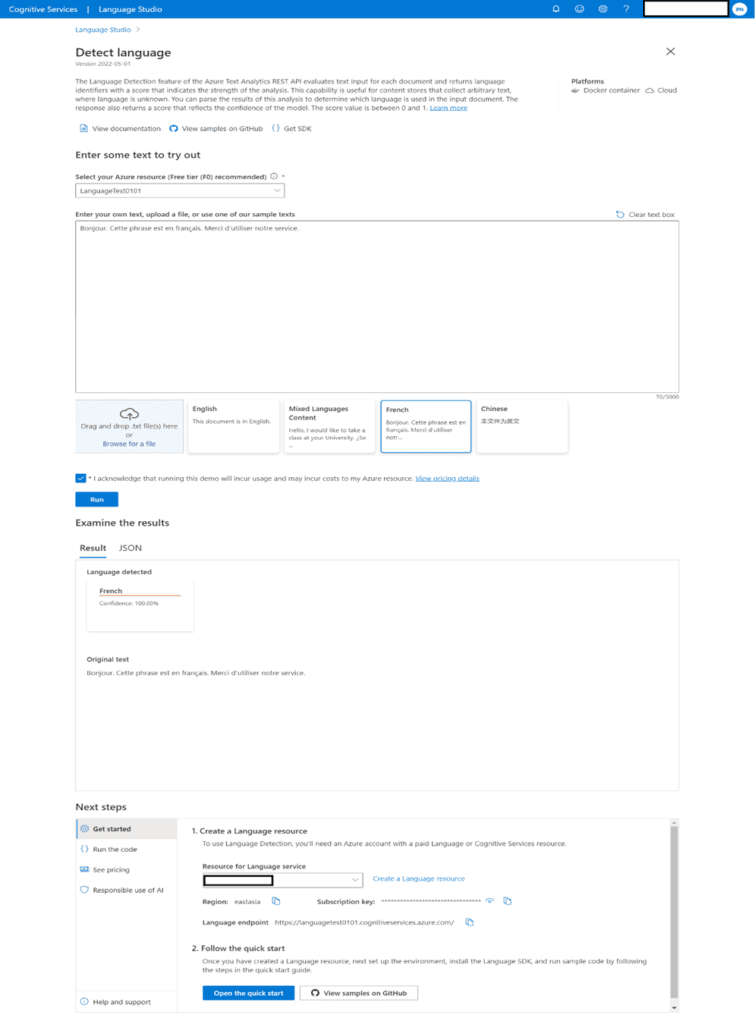Screen dimensions: 755x1024
Task: Open View samples on GitHub link at top
Action: (216, 129)
